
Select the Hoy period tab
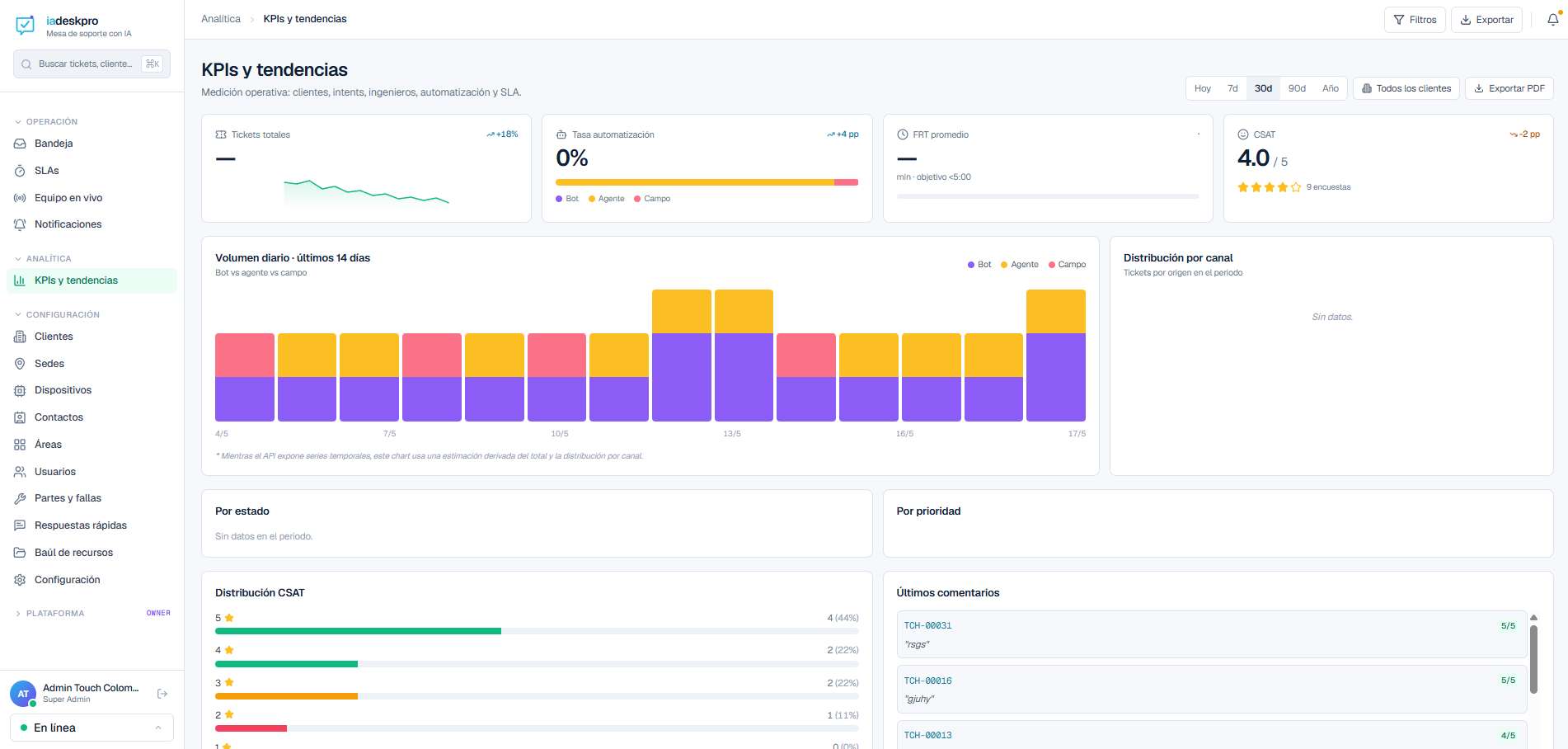1203,88
